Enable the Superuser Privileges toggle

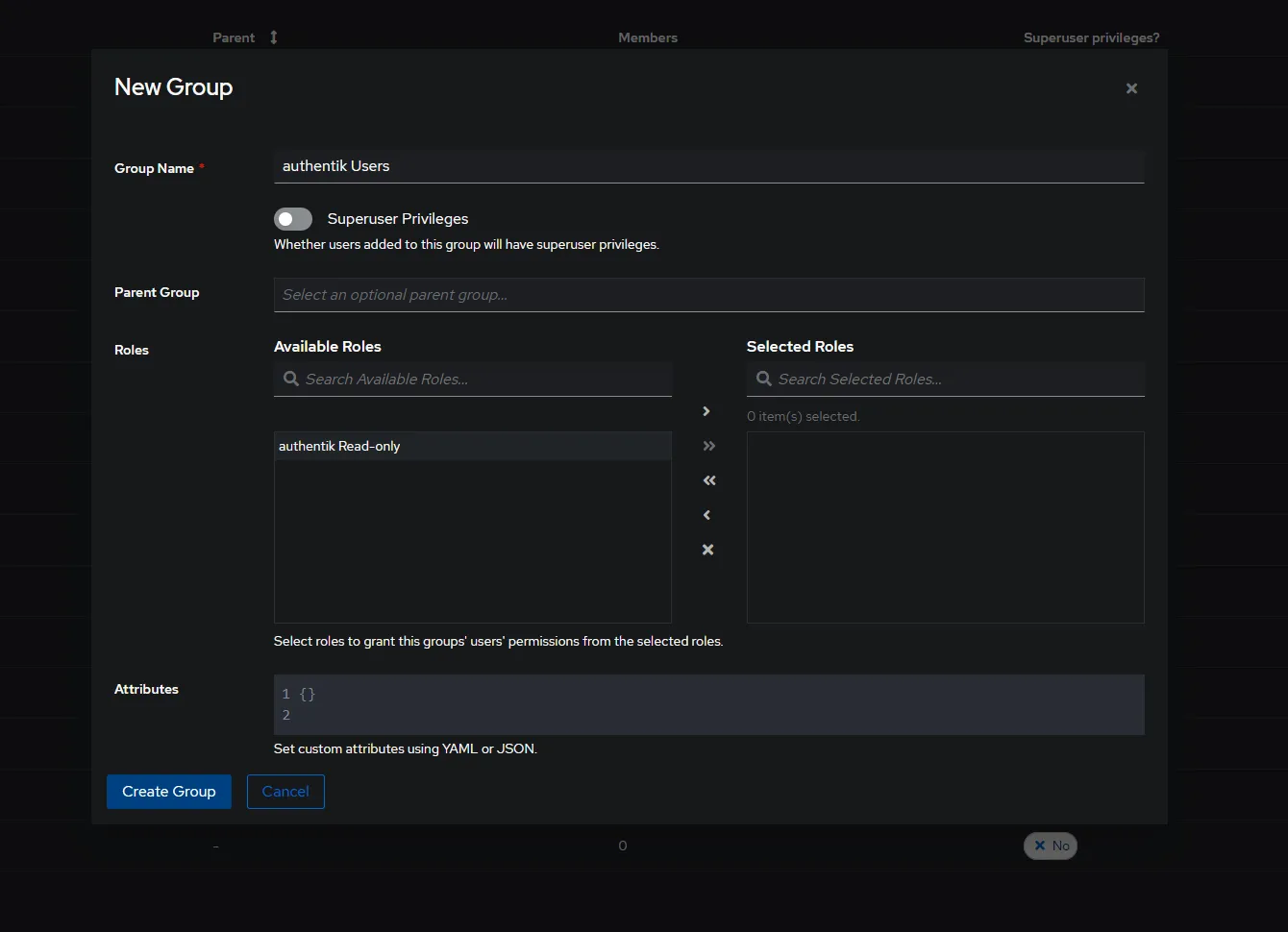coord(293,219)
